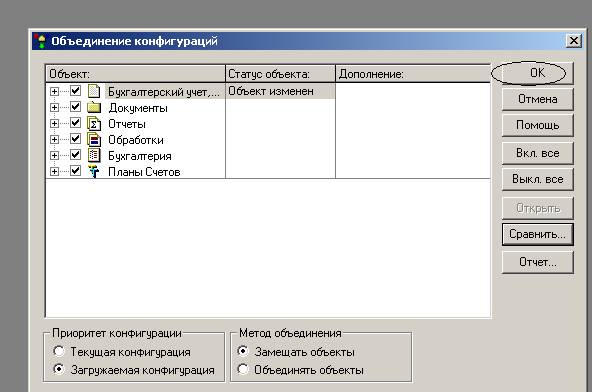This screenshot has width=592, height=392.
Task: Select Текущая конфигурация radio button
Action: pos(59,351)
